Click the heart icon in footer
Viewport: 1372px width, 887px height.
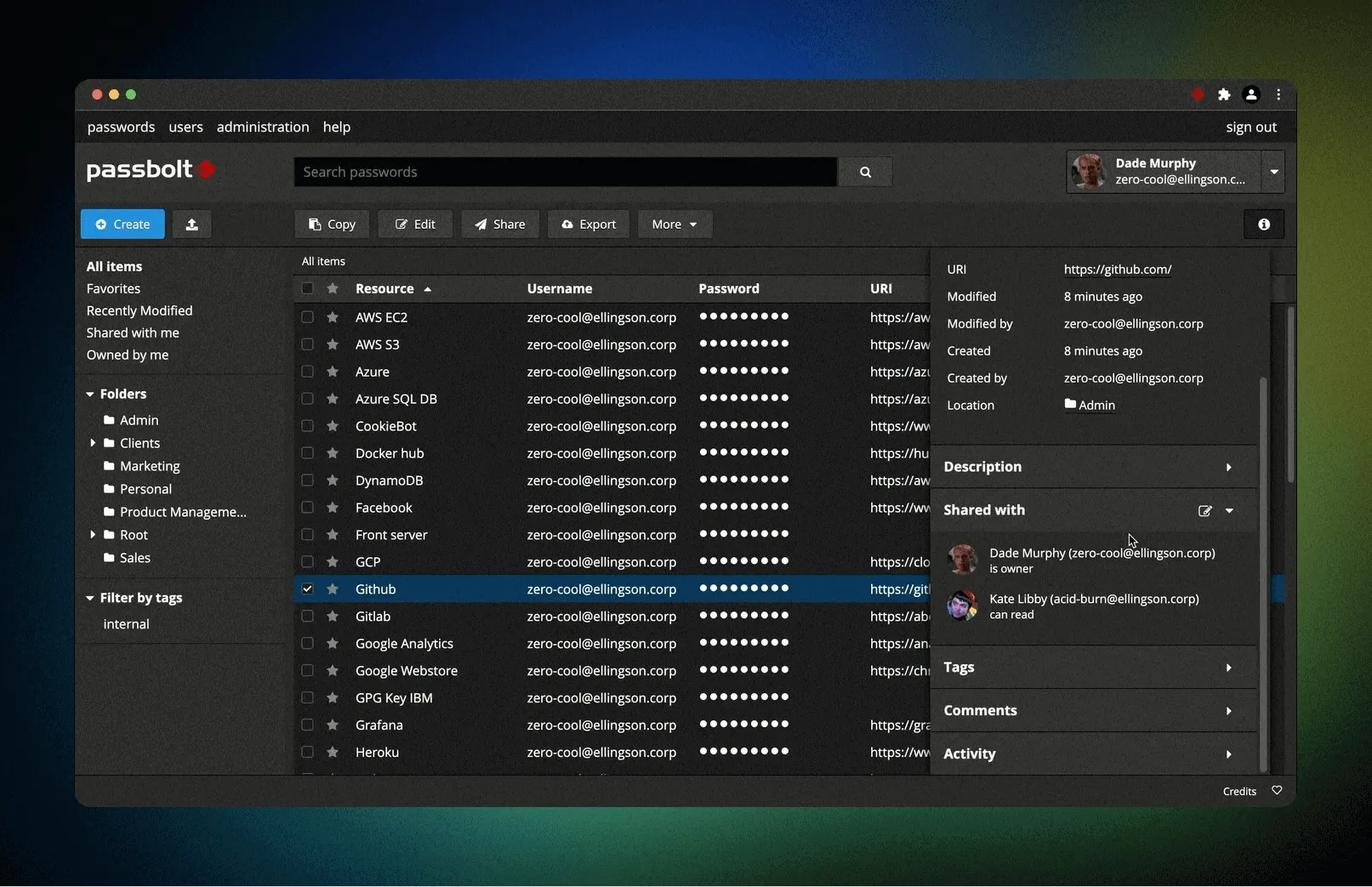tap(1277, 791)
